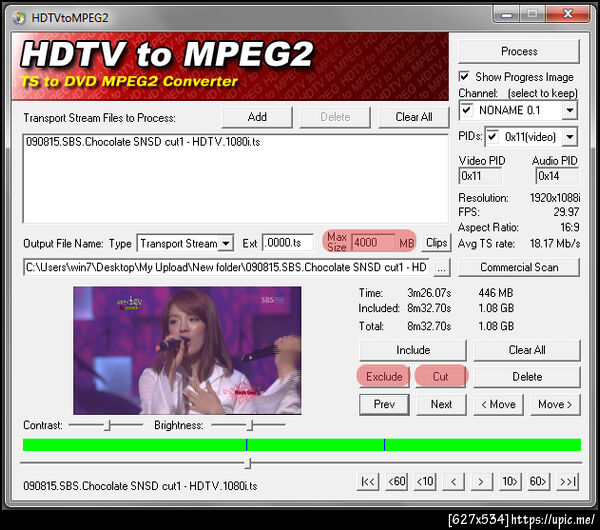
Task: Click the < Move button
Action: coord(498,404)
